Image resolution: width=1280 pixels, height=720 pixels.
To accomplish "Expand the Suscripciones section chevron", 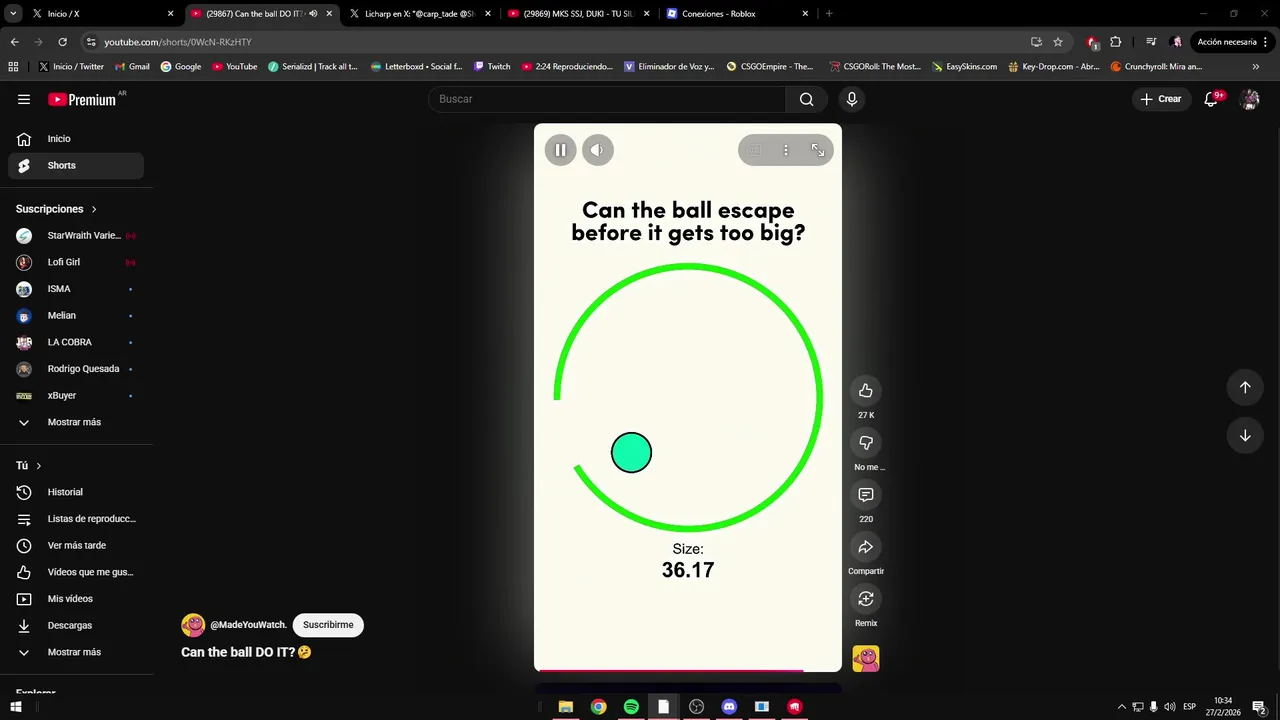I will pos(94,209).
